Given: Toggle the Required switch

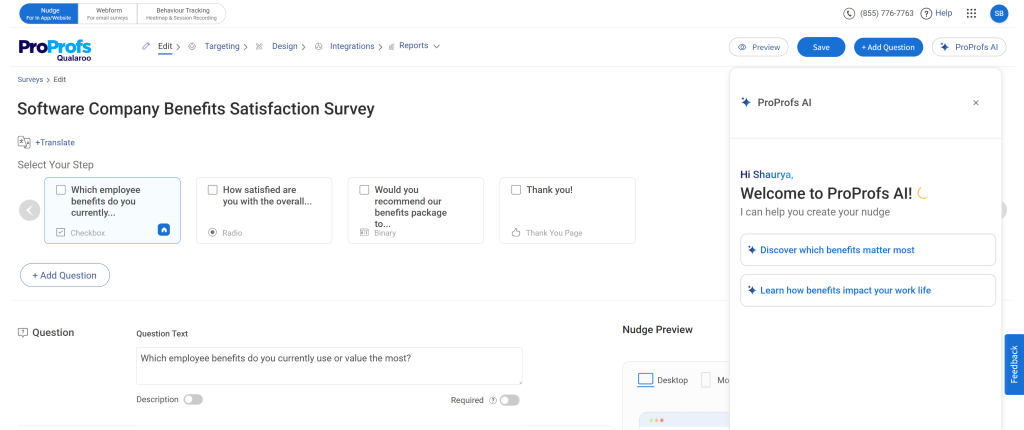Looking at the screenshot, I should coord(509,401).
